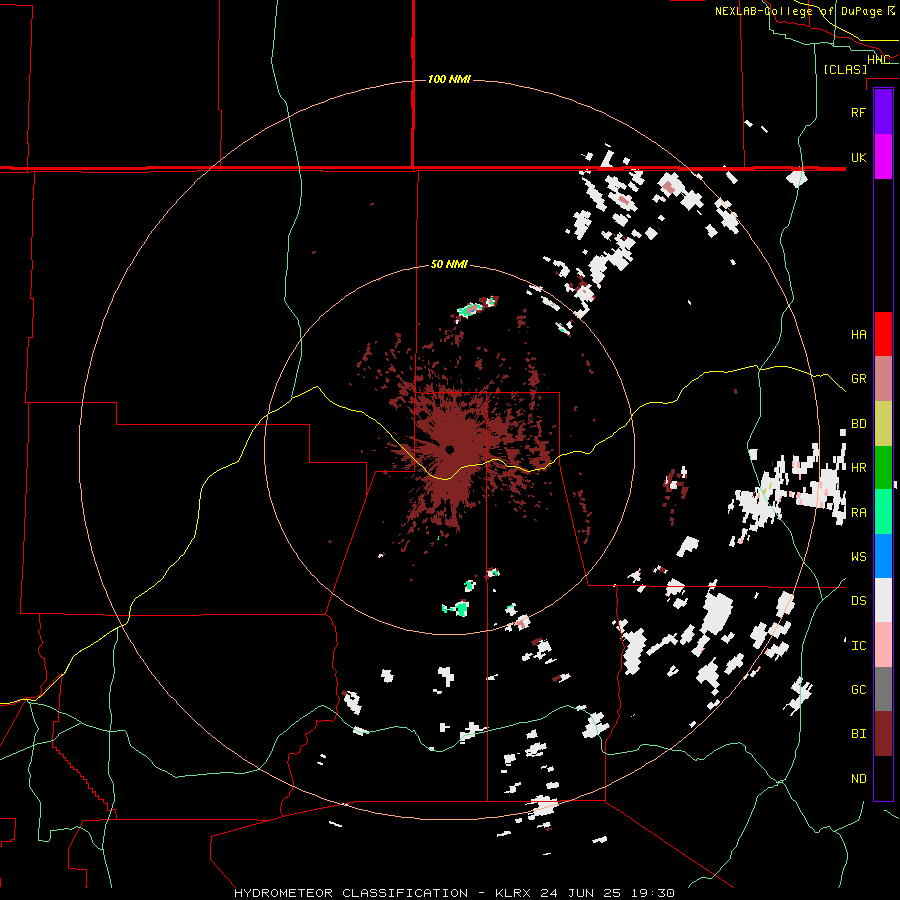Click the 'HR' legend label

[858, 468]
